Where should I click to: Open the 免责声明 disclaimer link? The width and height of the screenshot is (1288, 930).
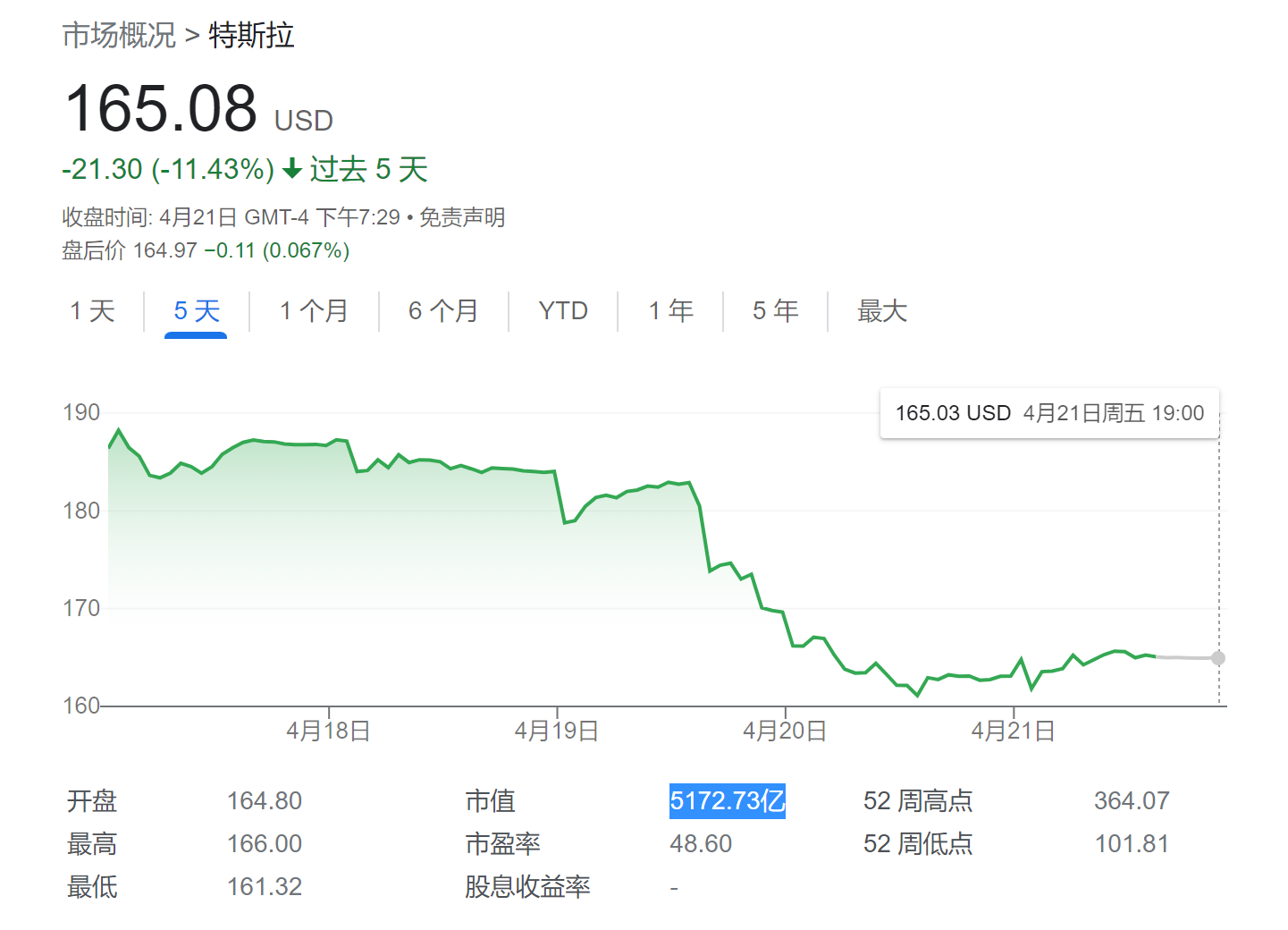[x=462, y=217]
